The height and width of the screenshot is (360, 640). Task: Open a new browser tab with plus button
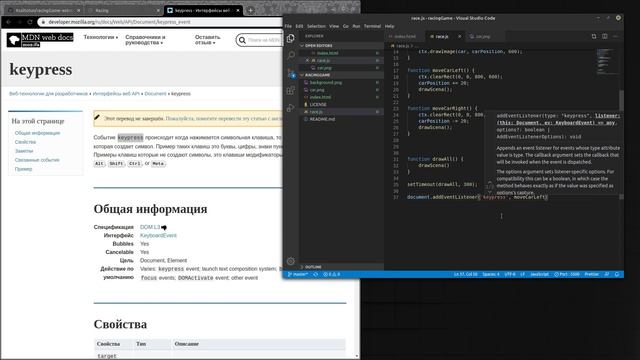click(x=250, y=10)
